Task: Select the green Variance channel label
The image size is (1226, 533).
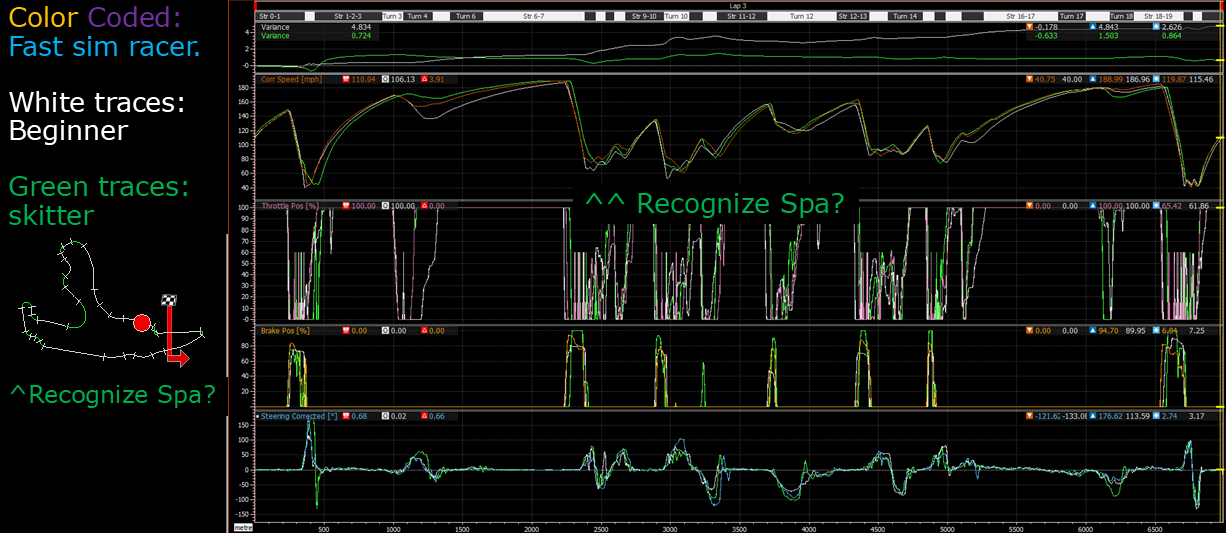Action: pos(275,35)
